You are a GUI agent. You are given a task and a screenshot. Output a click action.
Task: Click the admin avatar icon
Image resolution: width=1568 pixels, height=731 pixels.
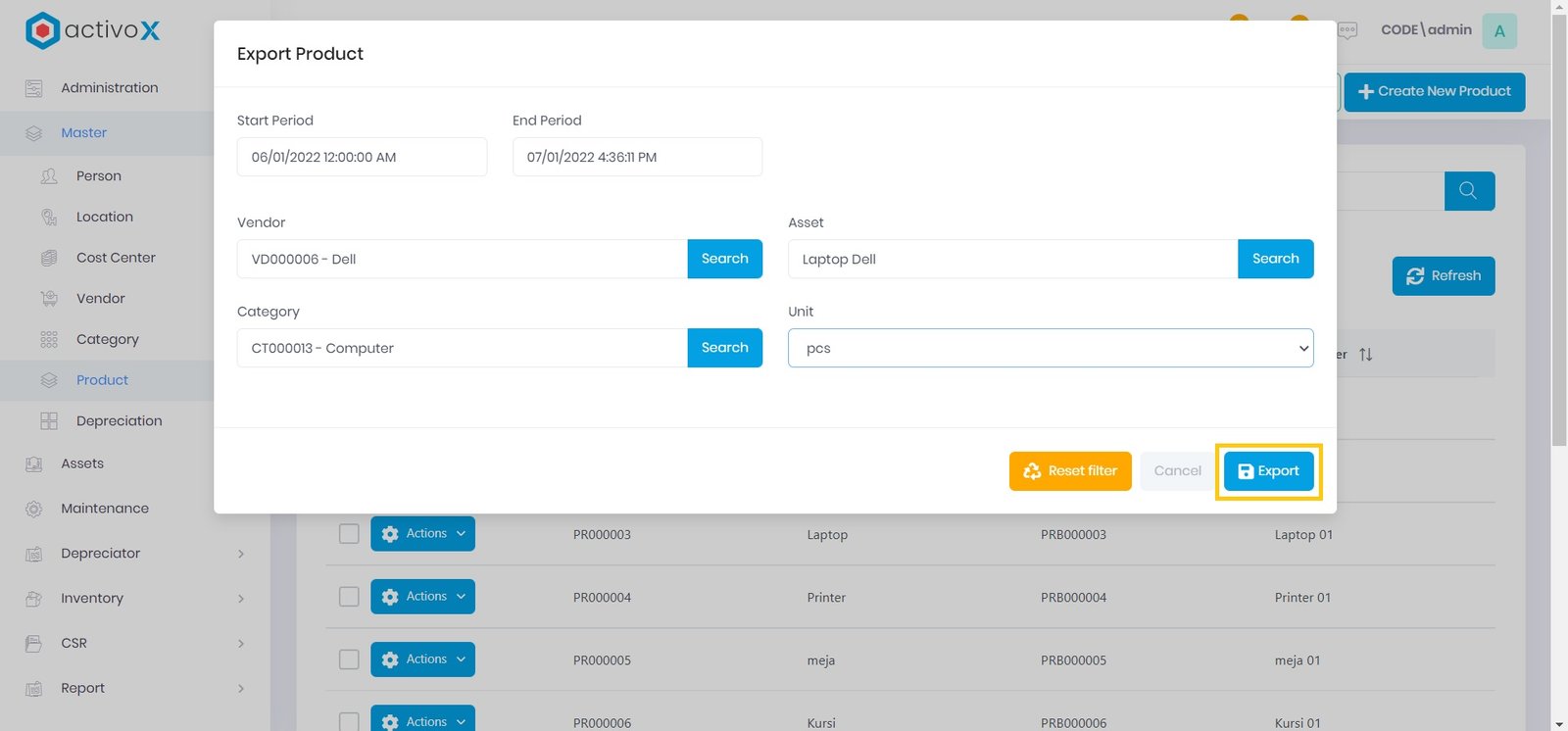click(x=1498, y=31)
